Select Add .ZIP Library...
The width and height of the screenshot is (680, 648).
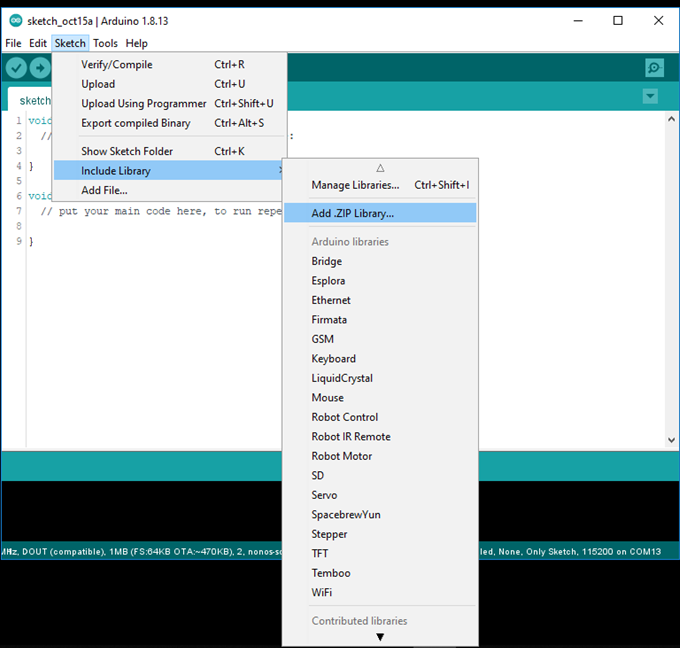[380, 213]
